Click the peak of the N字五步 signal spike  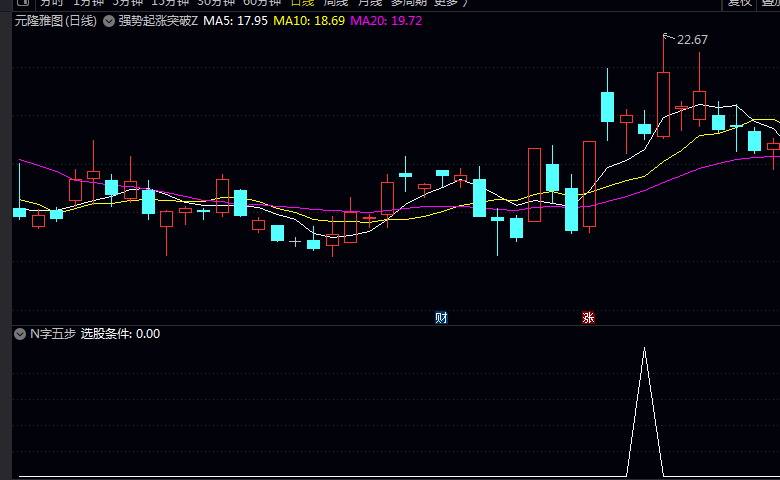(645, 348)
